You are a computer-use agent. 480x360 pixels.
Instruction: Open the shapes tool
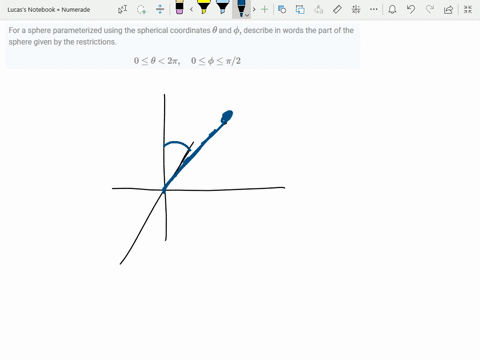click(x=282, y=9)
